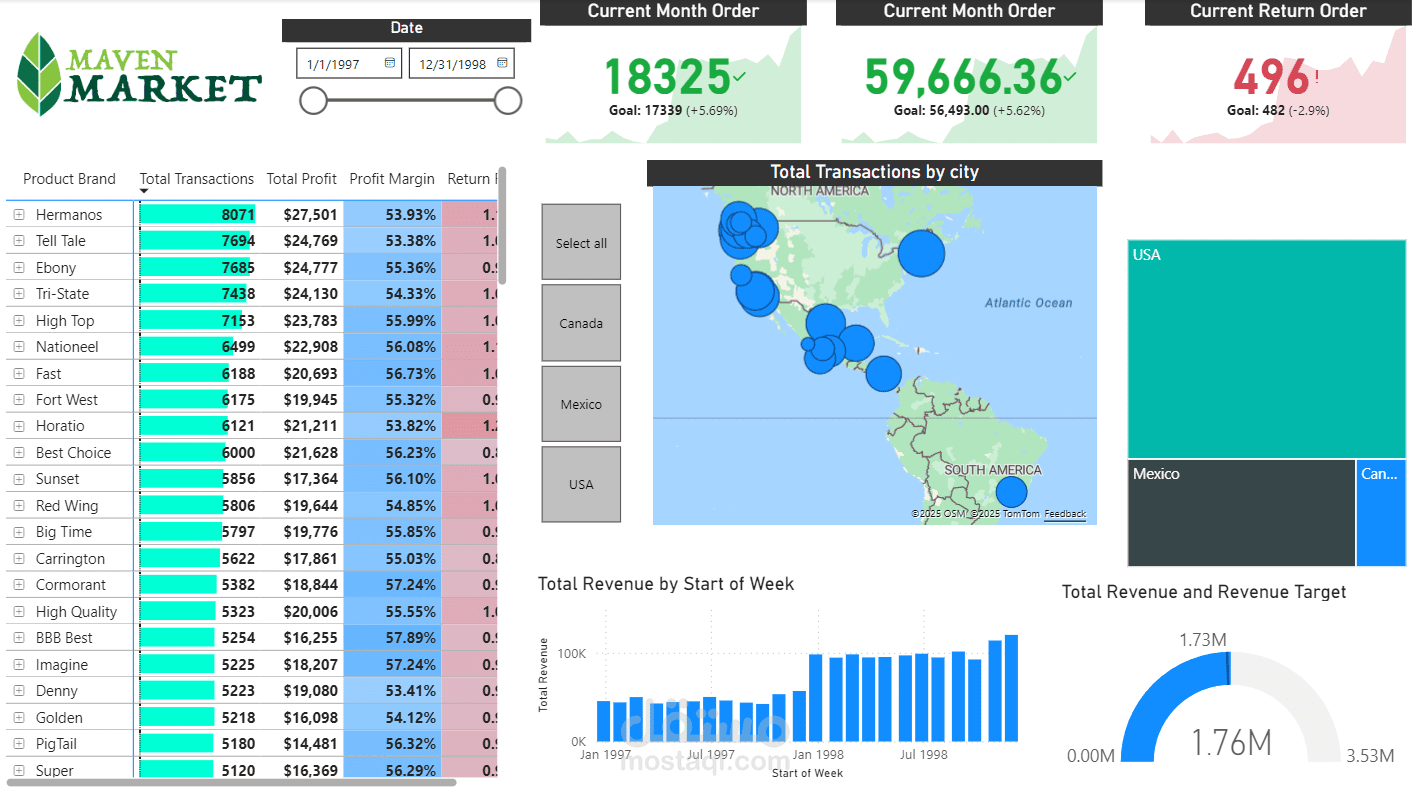Click Denny total profit $19,080

[311, 690]
